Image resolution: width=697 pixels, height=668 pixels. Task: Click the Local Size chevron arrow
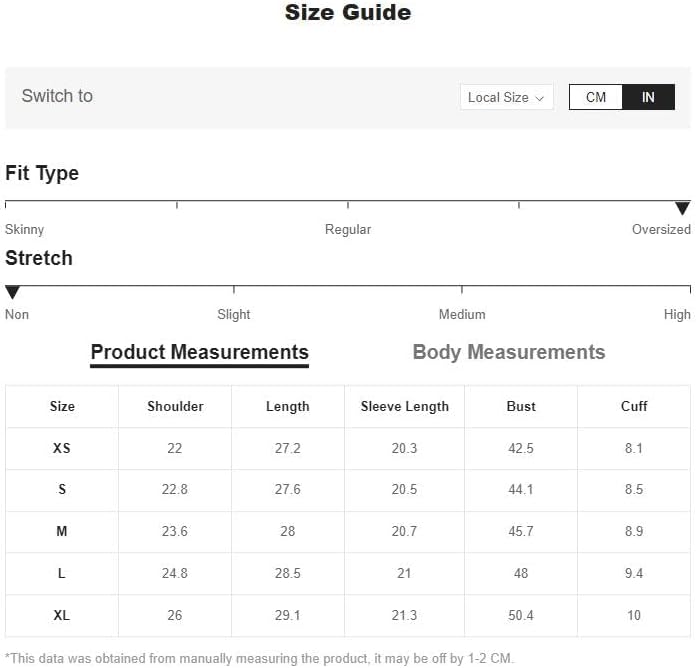coord(540,98)
